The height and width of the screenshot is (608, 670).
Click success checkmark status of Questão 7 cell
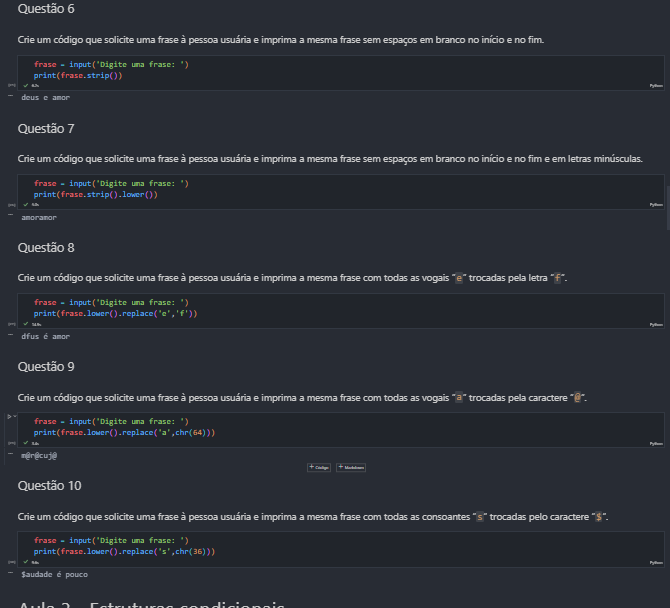click(26, 205)
